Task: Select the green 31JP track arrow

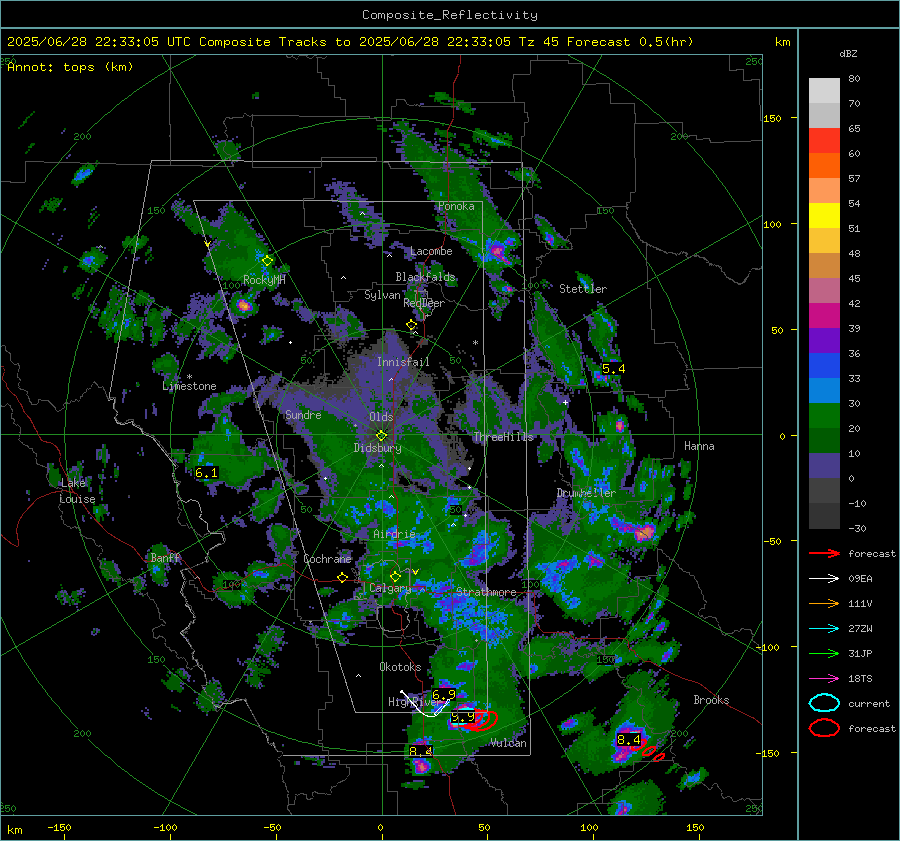Action: (824, 653)
